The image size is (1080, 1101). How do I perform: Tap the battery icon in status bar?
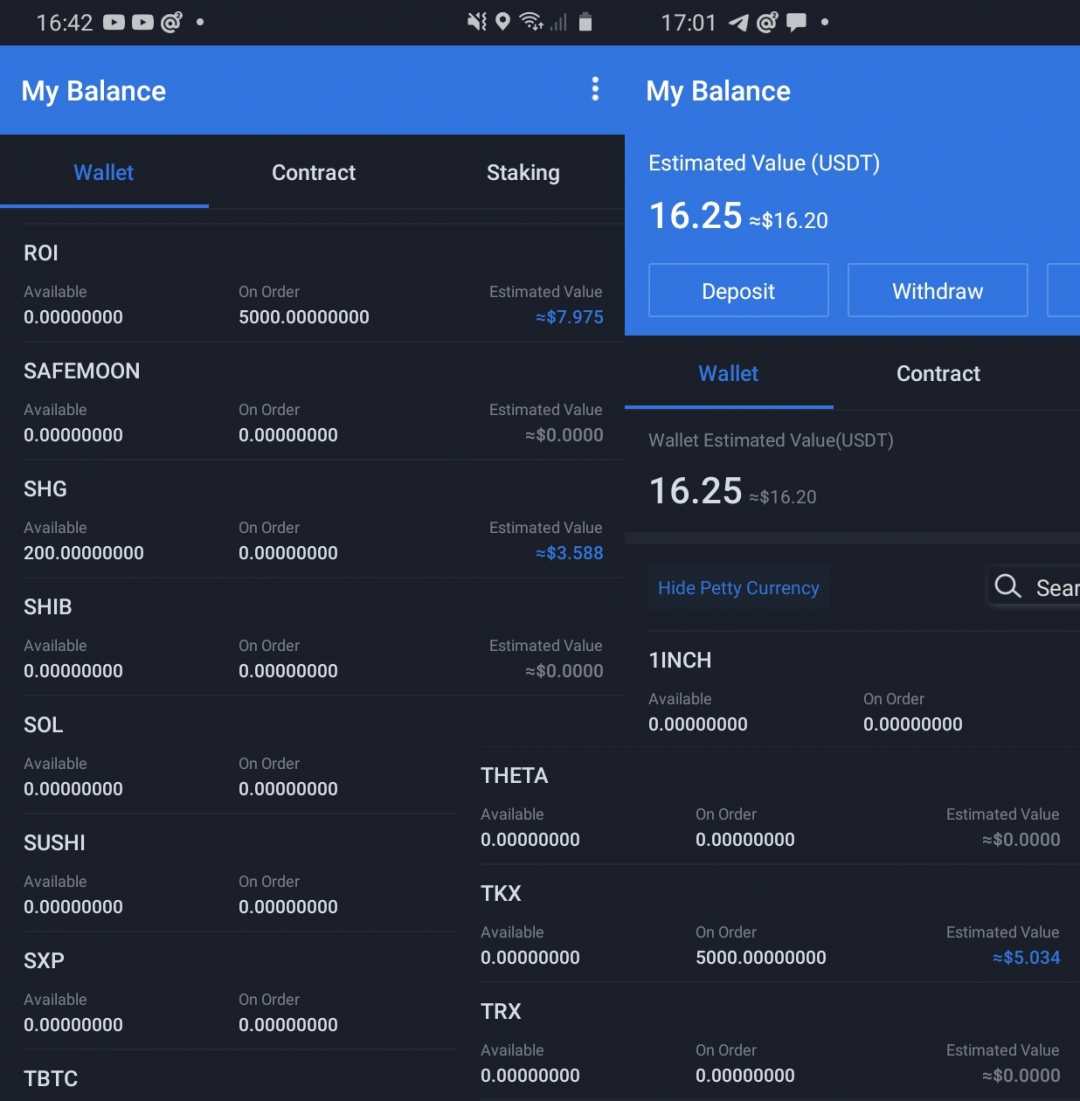(x=585, y=22)
